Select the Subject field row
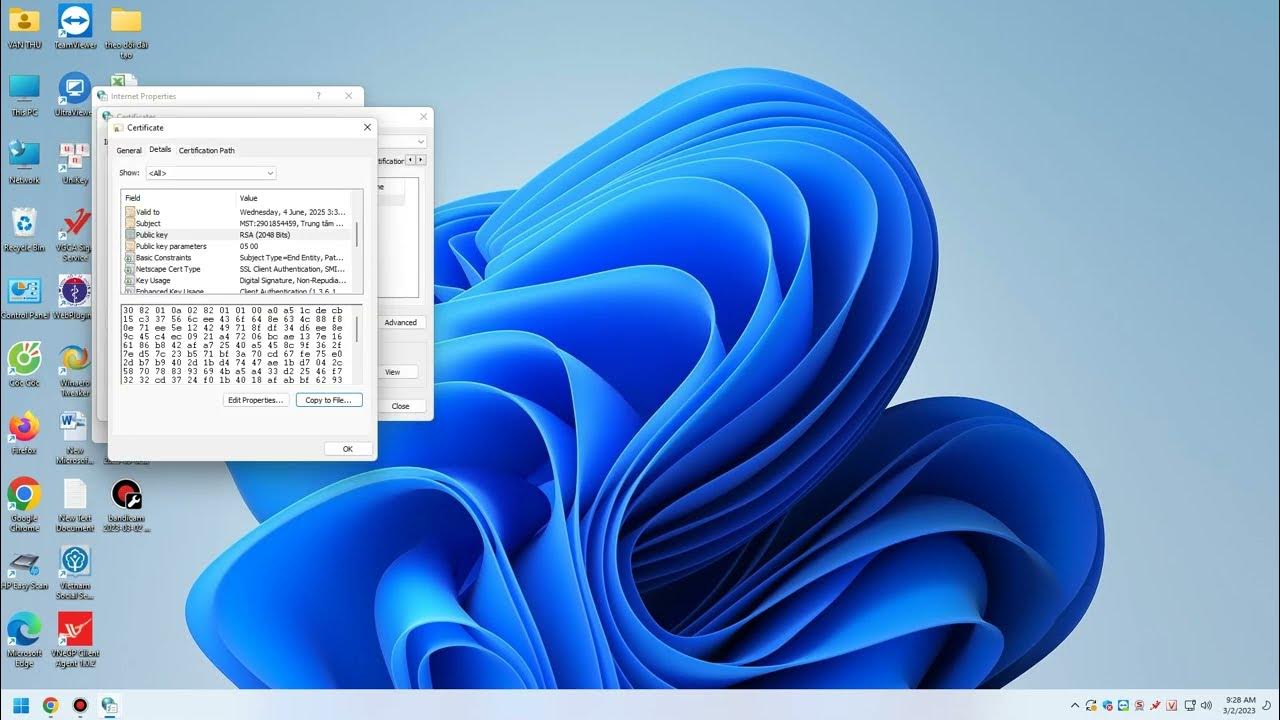Screen dimensions: 1280x720 pos(237,223)
